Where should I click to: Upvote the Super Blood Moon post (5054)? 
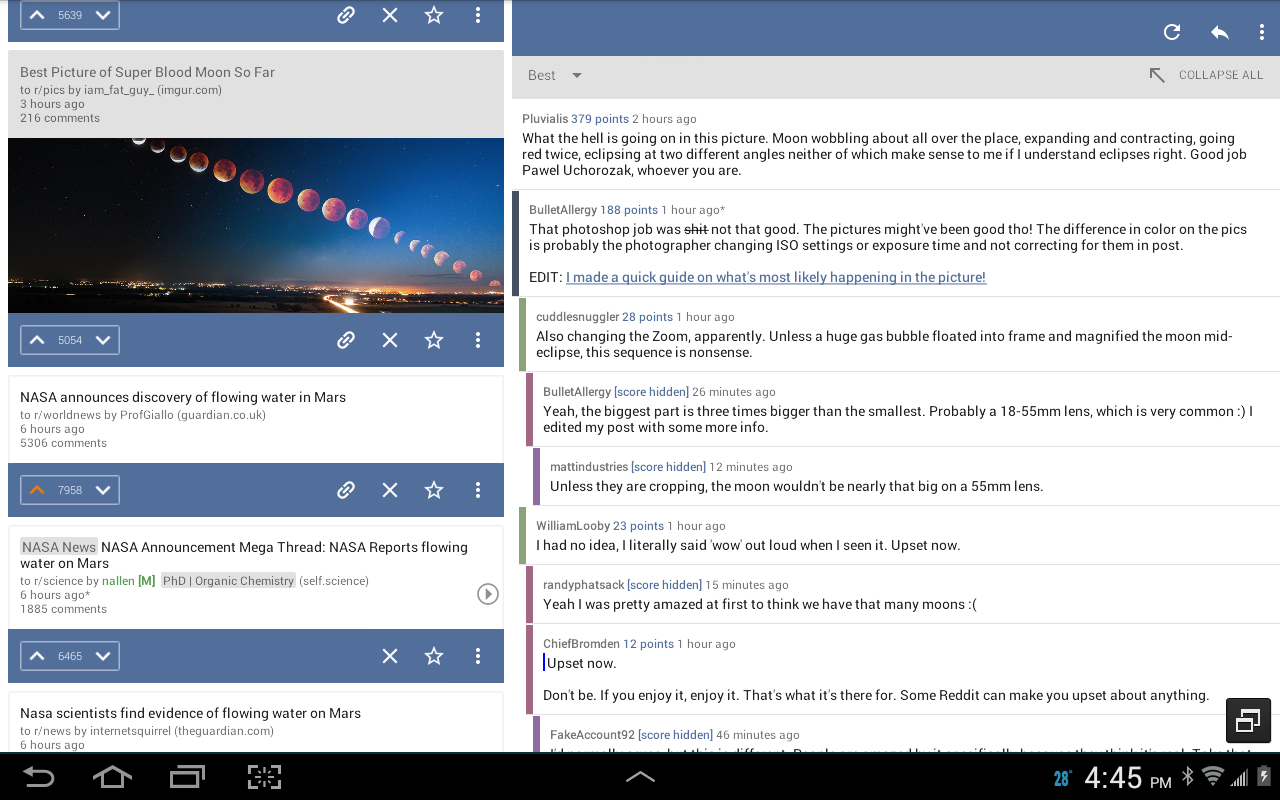[37, 340]
